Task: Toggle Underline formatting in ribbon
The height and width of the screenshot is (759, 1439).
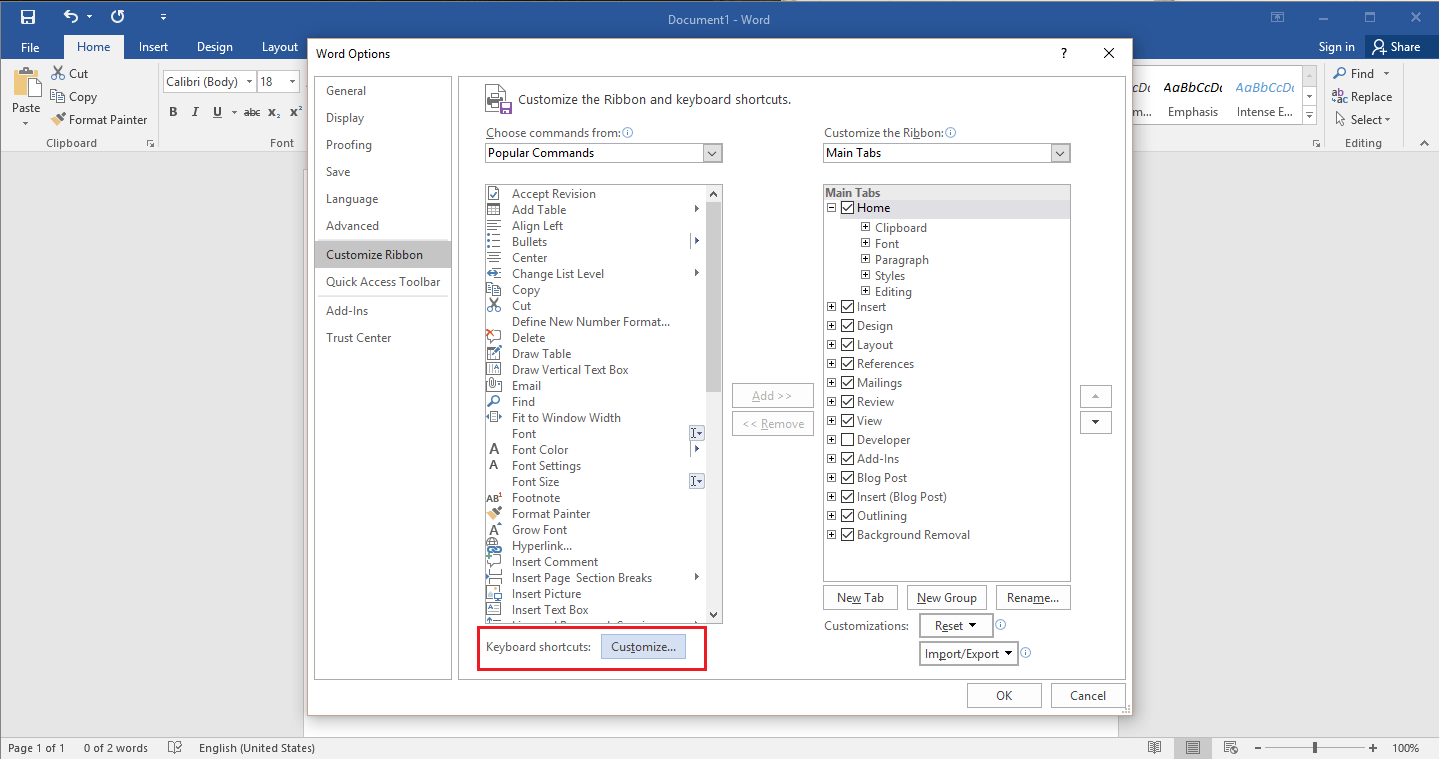Action: 217,112
